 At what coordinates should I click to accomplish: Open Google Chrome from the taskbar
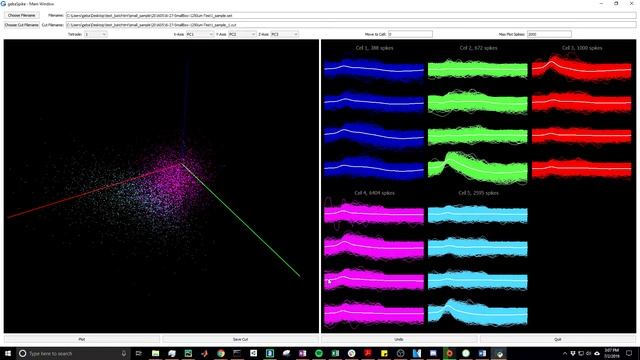click(221, 353)
